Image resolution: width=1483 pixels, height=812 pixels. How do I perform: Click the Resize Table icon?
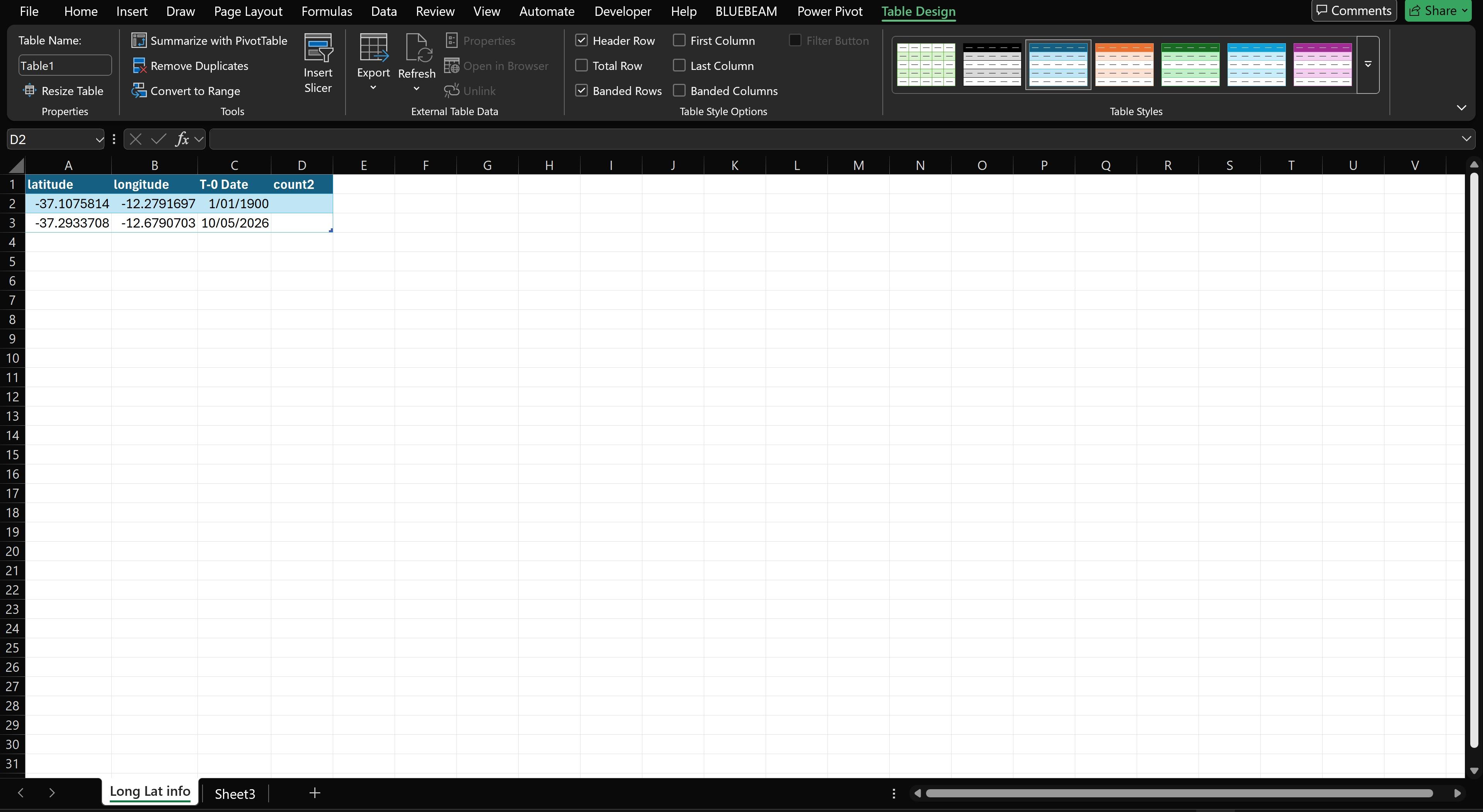coord(29,90)
